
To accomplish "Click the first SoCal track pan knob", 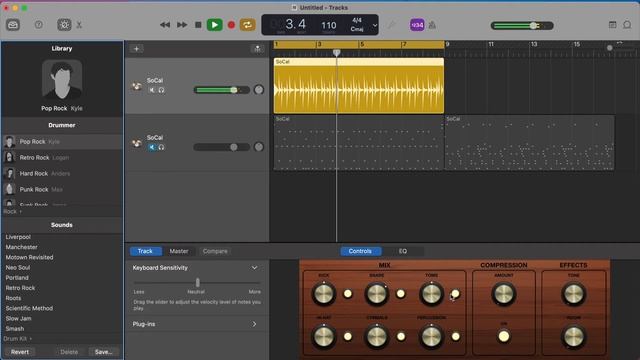I will point(259,90).
